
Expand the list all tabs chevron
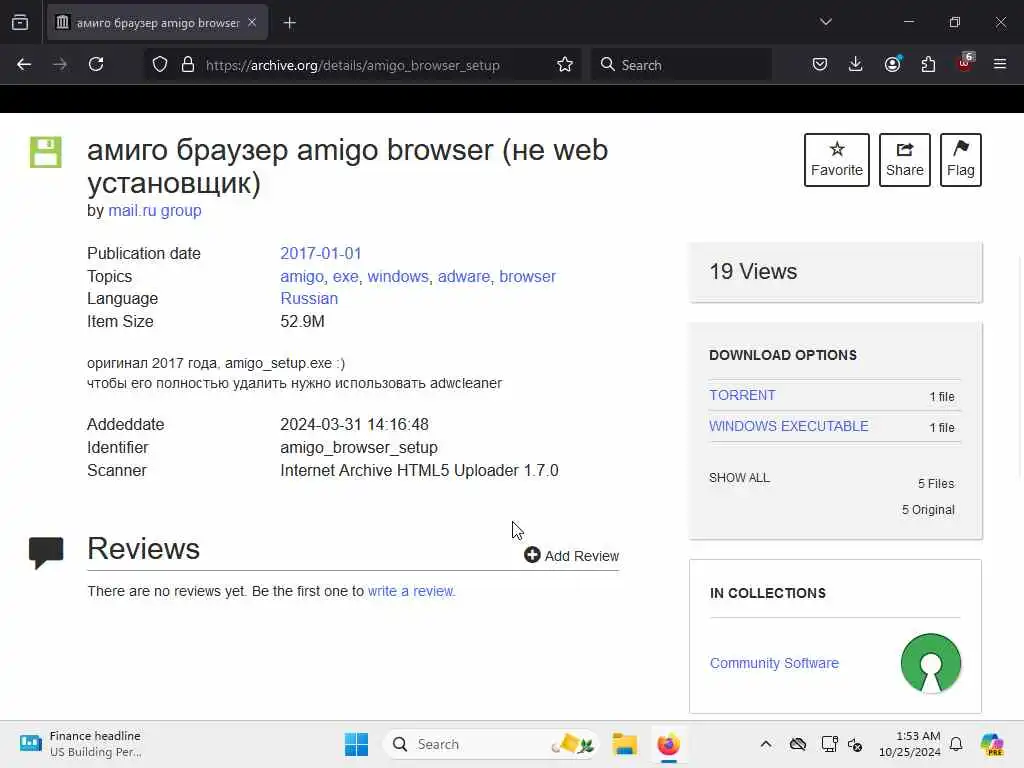point(826,22)
